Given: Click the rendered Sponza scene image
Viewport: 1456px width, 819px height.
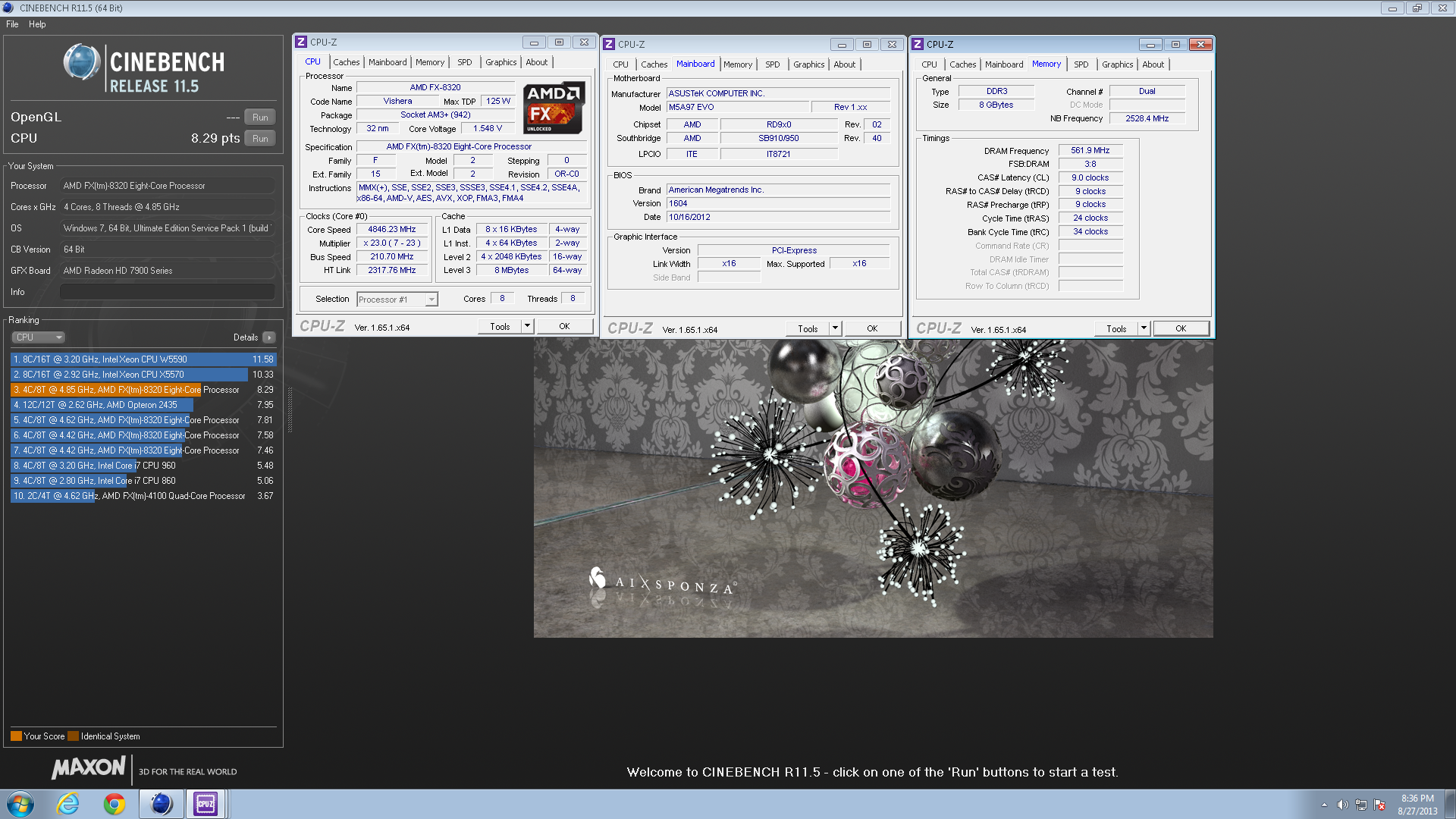Looking at the screenshot, I should [x=873, y=488].
